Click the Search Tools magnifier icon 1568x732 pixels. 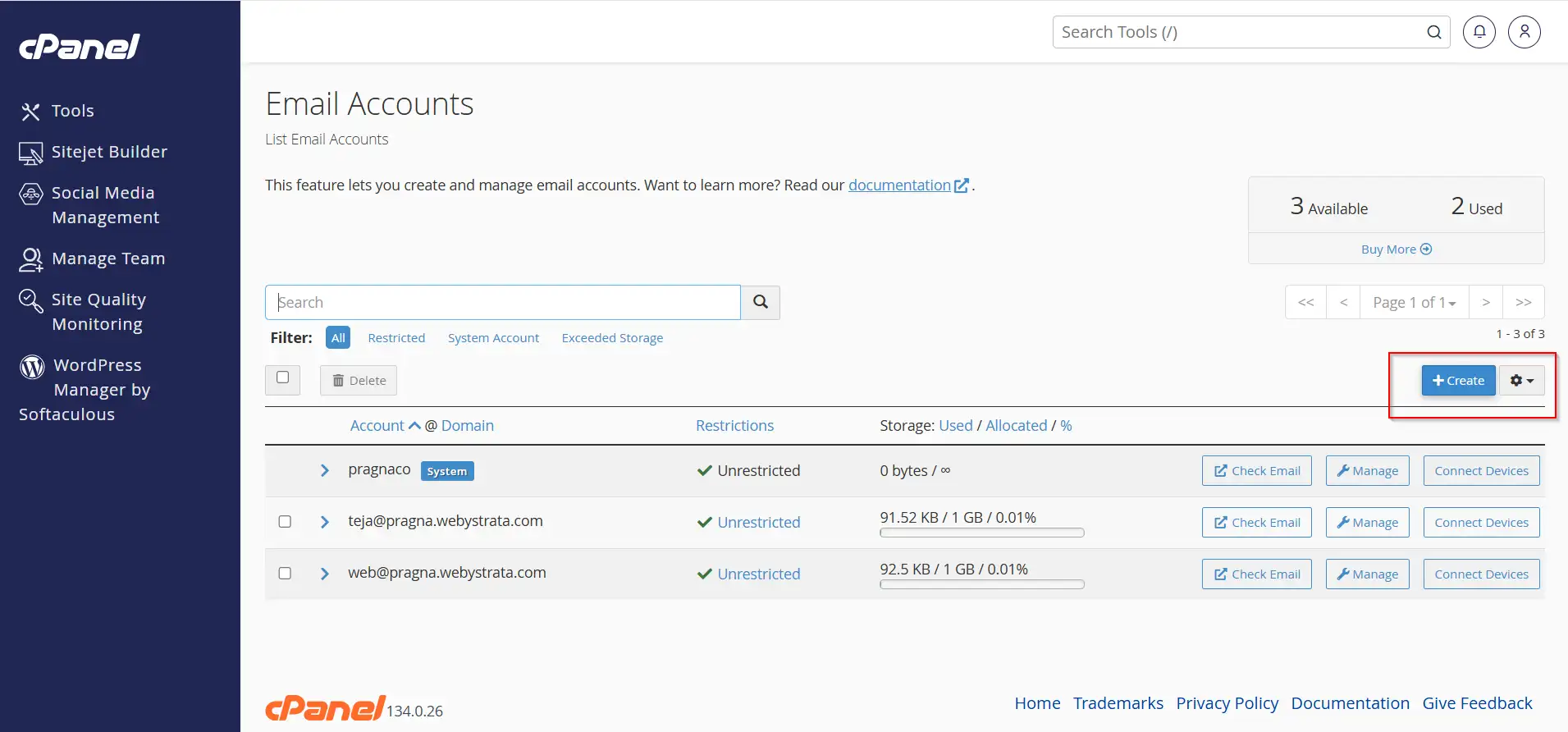tap(1434, 32)
